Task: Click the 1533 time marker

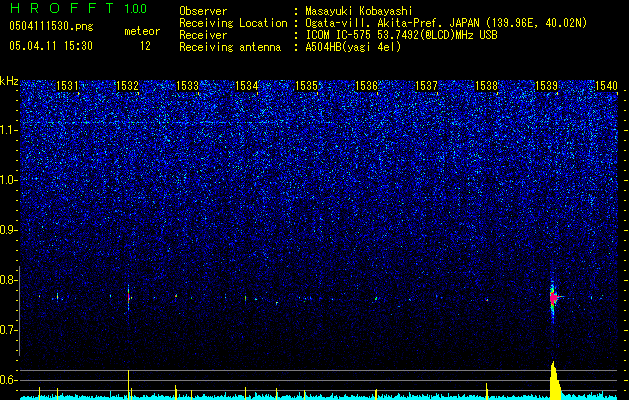Action: [187, 85]
